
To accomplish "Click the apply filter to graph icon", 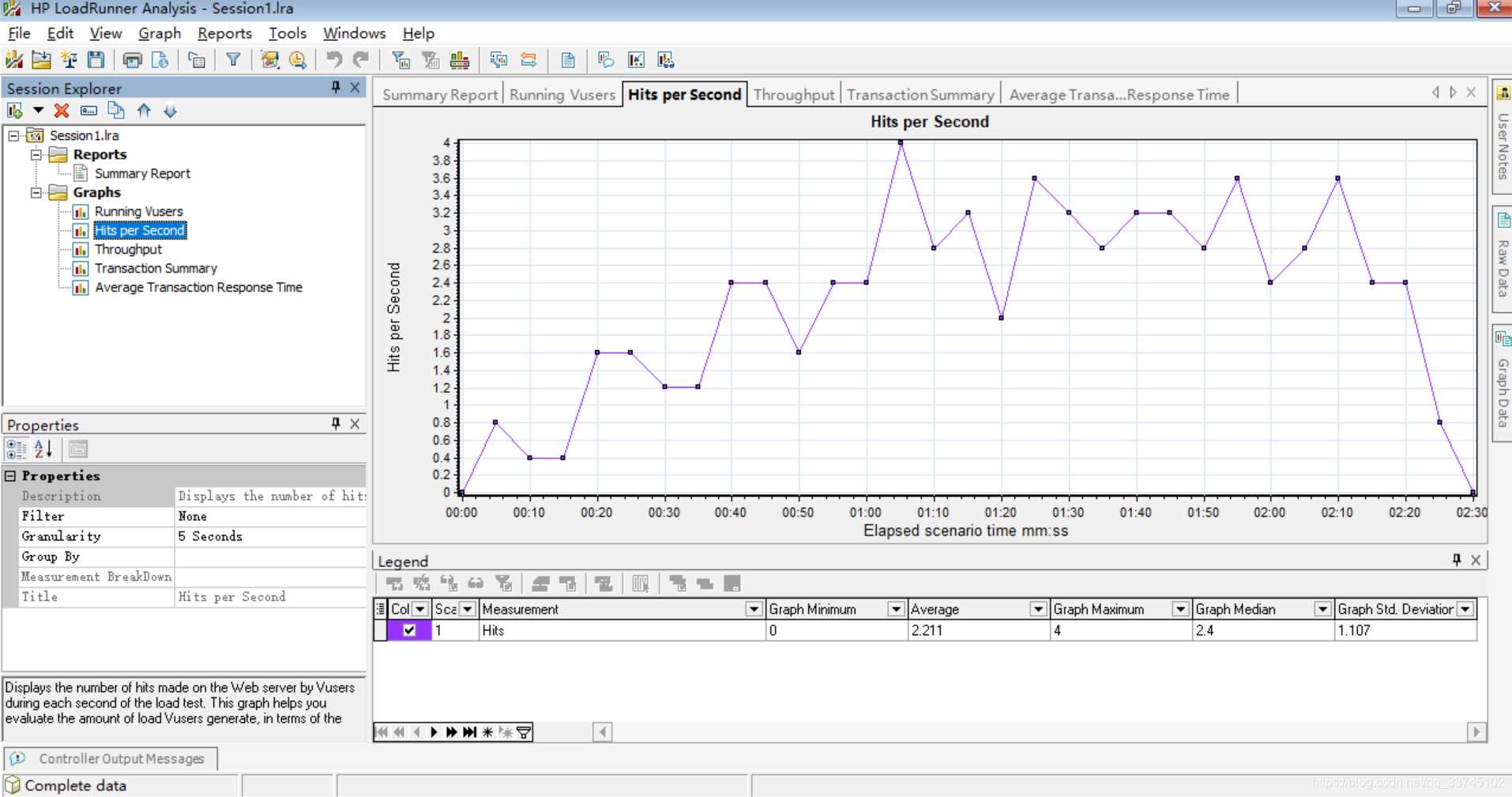I will click(401, 60).
